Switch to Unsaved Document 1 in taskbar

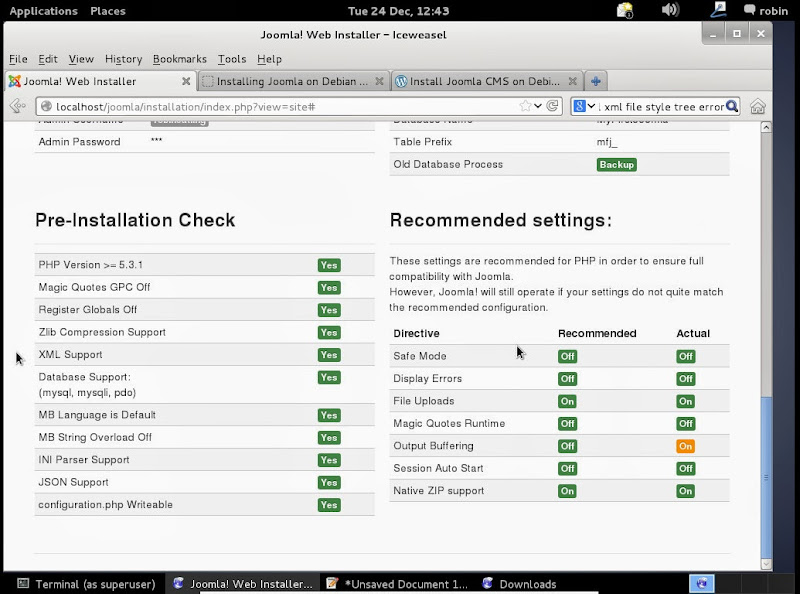click(397, 584)
